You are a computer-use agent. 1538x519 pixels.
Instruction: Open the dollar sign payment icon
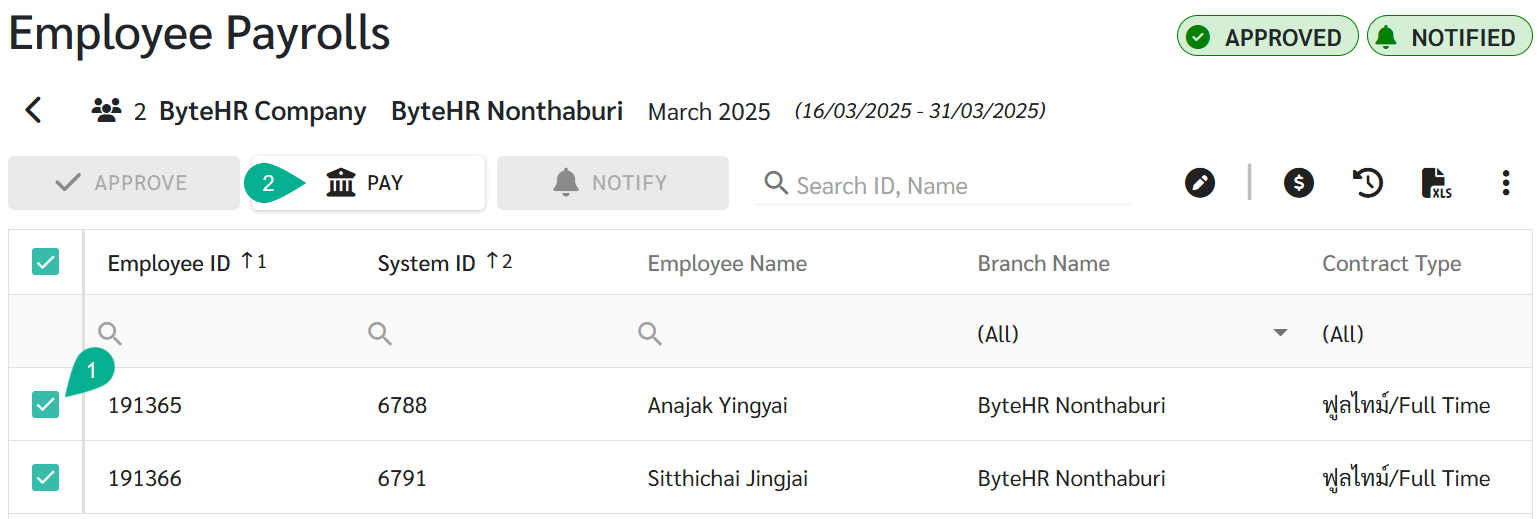click(1298, 183)
